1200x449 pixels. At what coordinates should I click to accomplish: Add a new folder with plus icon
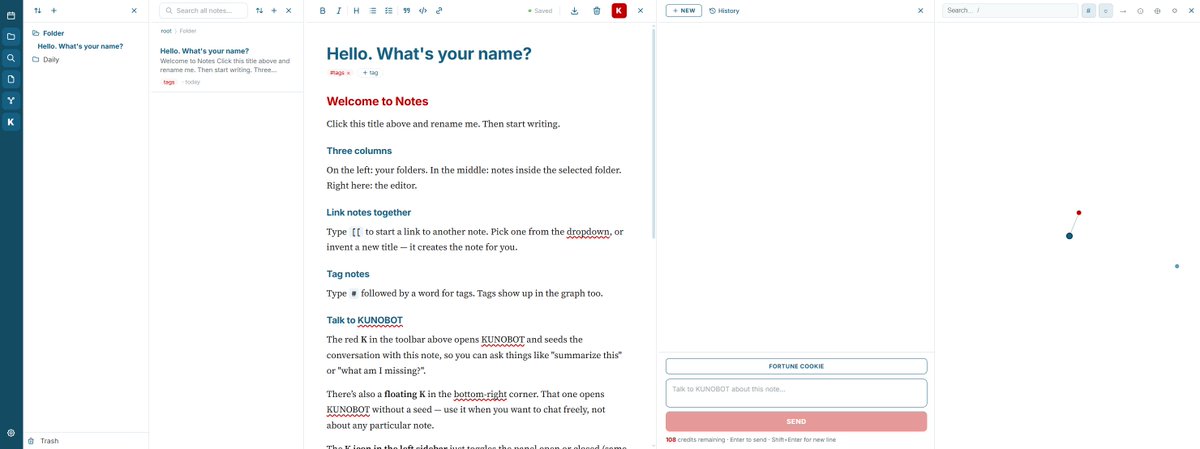pos(54,10)
